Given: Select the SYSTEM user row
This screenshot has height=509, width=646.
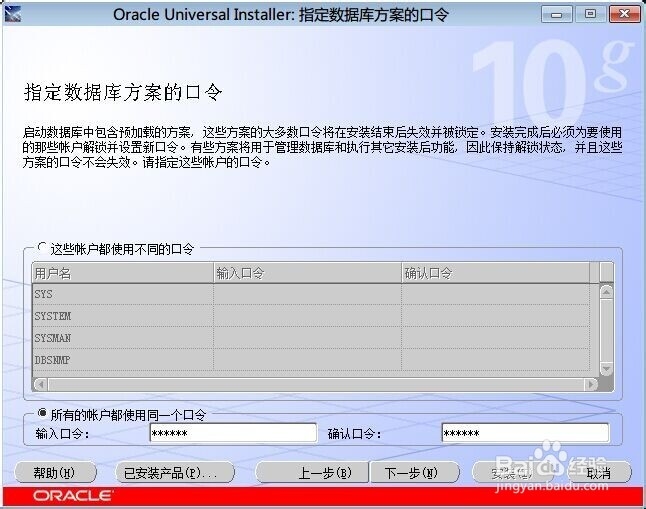Looking at the screenshot, I should [311, 316].
